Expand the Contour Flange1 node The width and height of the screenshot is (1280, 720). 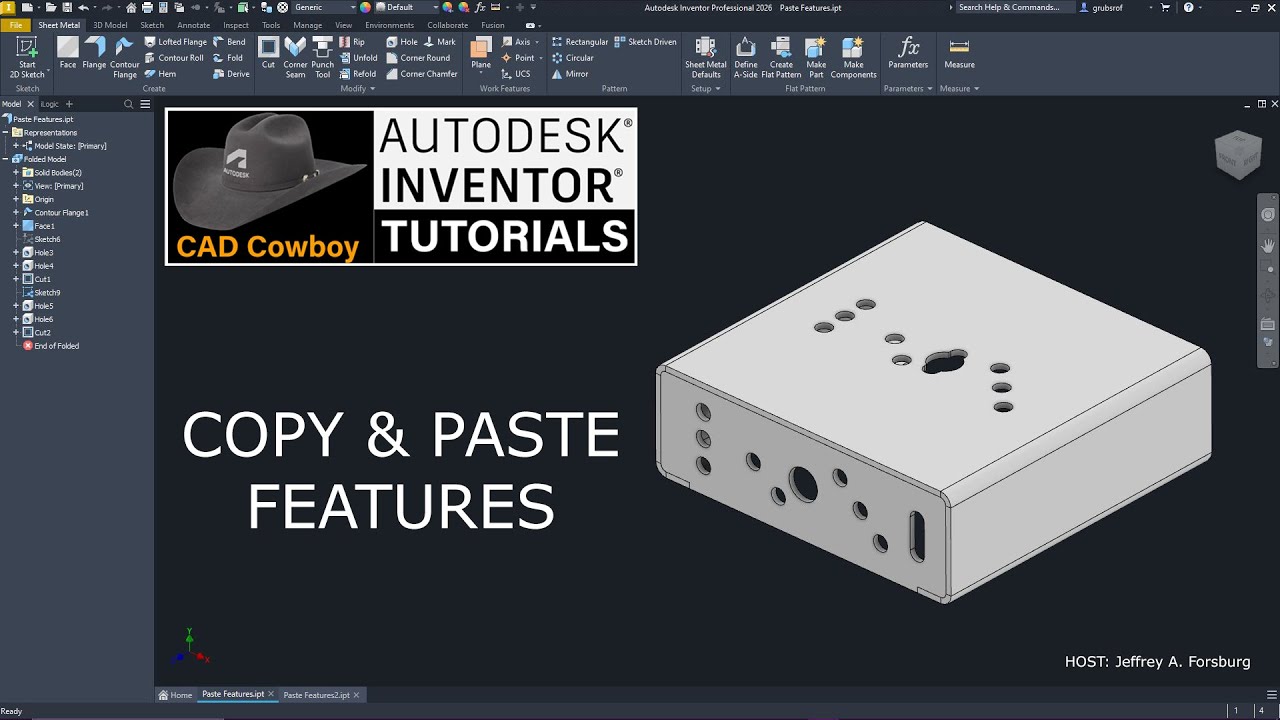tap(16, 213)
